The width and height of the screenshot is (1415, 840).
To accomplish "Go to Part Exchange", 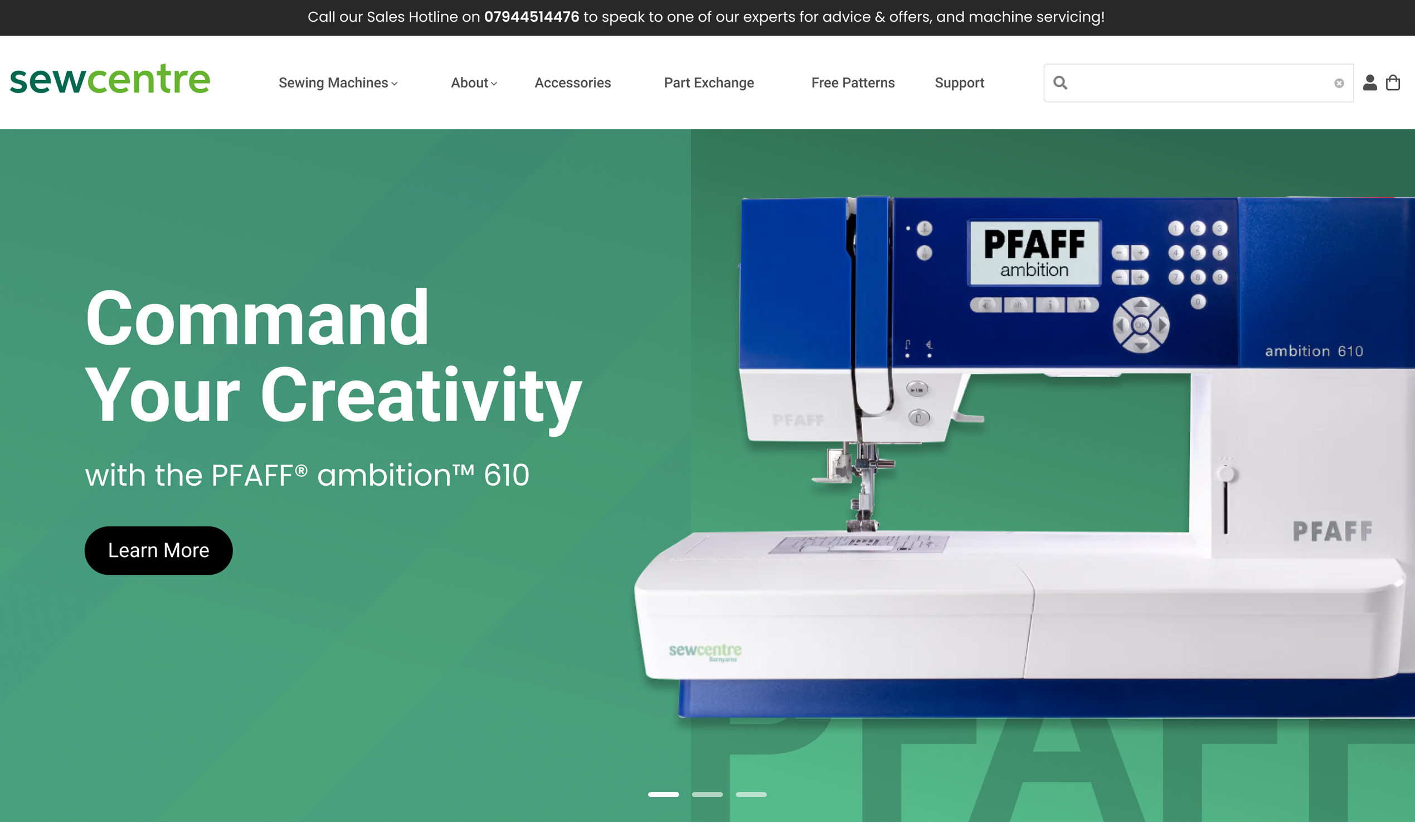I will click(708, 83).
